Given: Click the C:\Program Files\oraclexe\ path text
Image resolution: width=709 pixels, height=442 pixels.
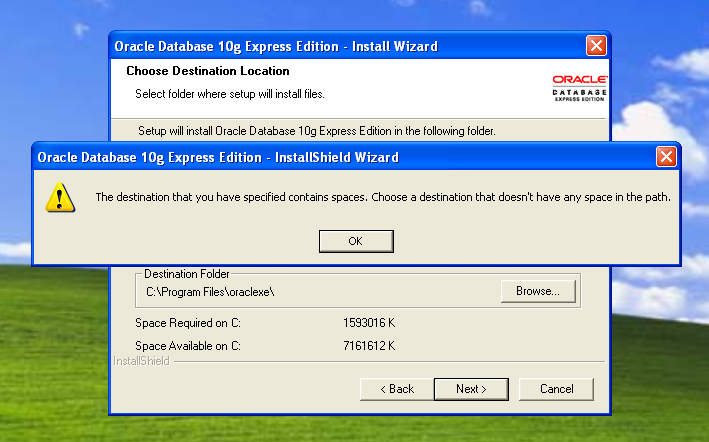Looking at the screenshot, I should tap(210, 292).
